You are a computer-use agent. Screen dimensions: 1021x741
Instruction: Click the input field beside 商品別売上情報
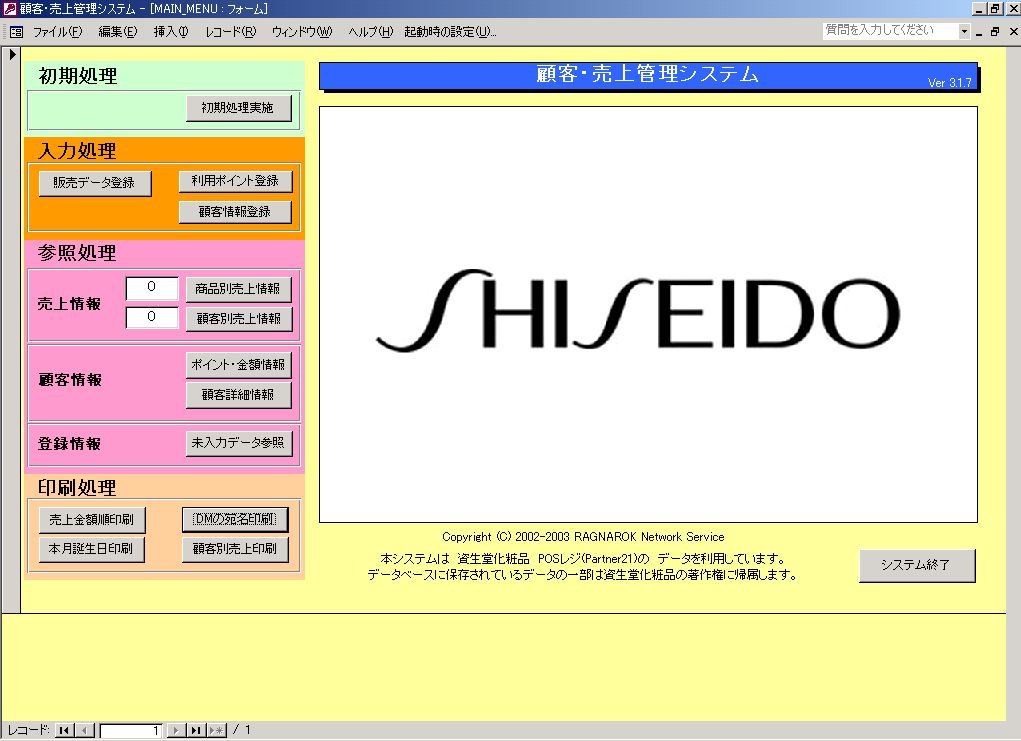152,287
